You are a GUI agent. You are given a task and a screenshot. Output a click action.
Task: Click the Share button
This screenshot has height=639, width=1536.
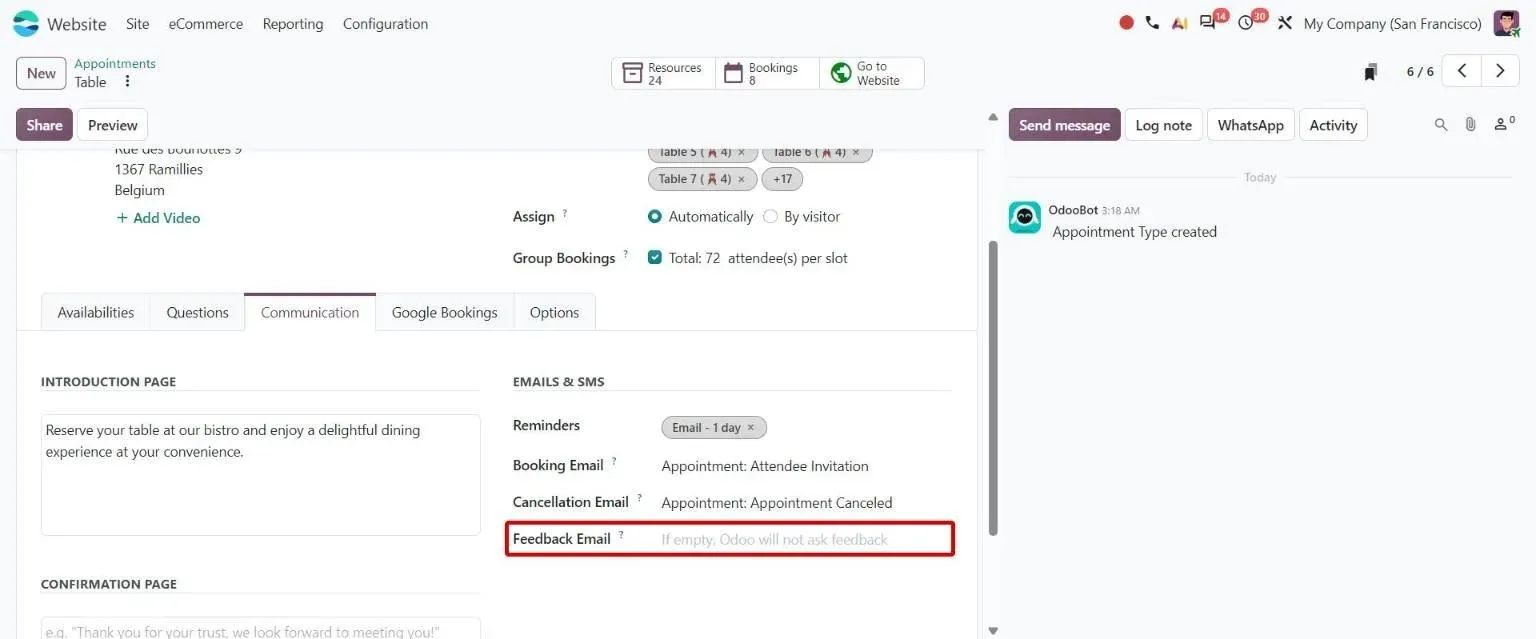(x=44, y=125)
